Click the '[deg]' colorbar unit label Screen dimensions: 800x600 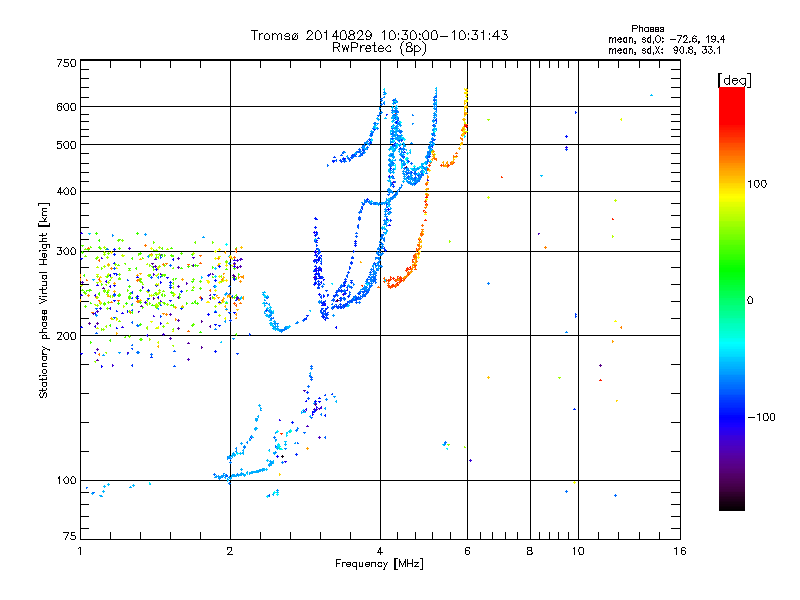coord(734,80)
